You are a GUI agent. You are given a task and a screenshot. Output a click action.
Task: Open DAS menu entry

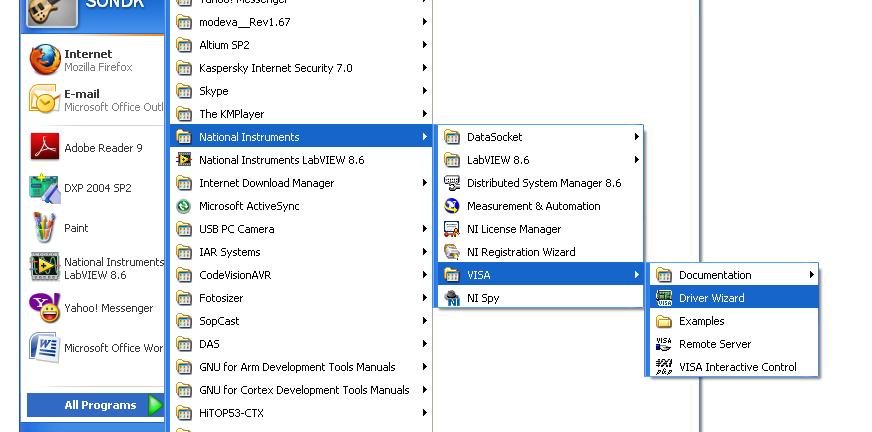tap(301, 344)
